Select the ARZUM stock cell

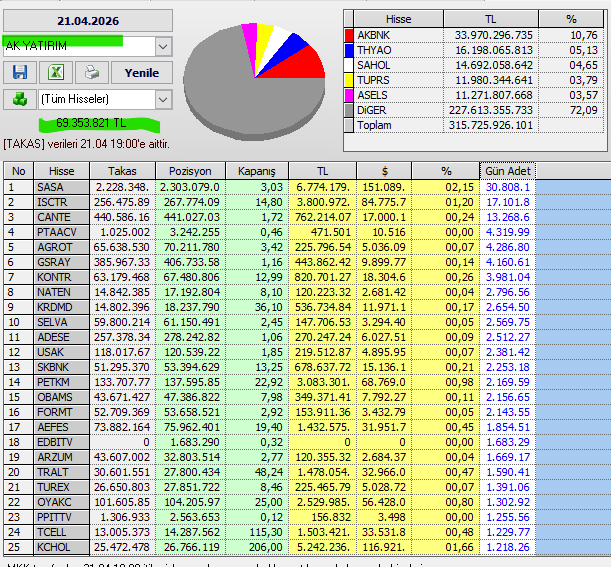pos(62,457)
